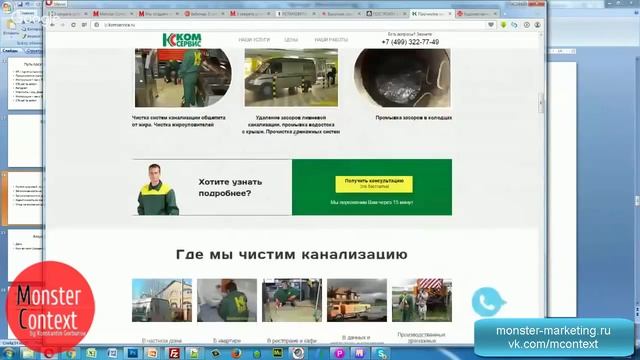This screenshot has width=640, height=360.
Task: Open Firefox from the taskbar
Action: [x=236, y=353]
